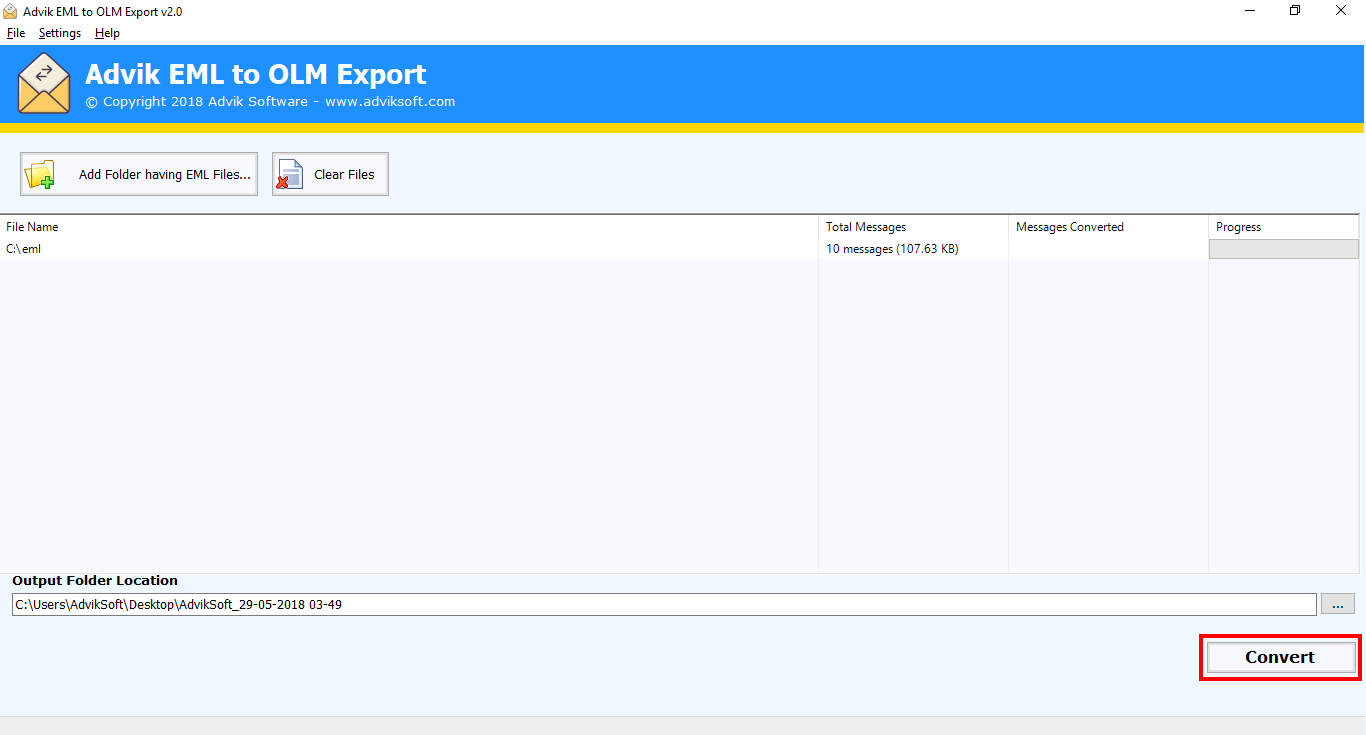Open the output folder browse dialog via ... button
Image resolution: width=1366 pixels, height=735 pixels.
point(1337,604)
